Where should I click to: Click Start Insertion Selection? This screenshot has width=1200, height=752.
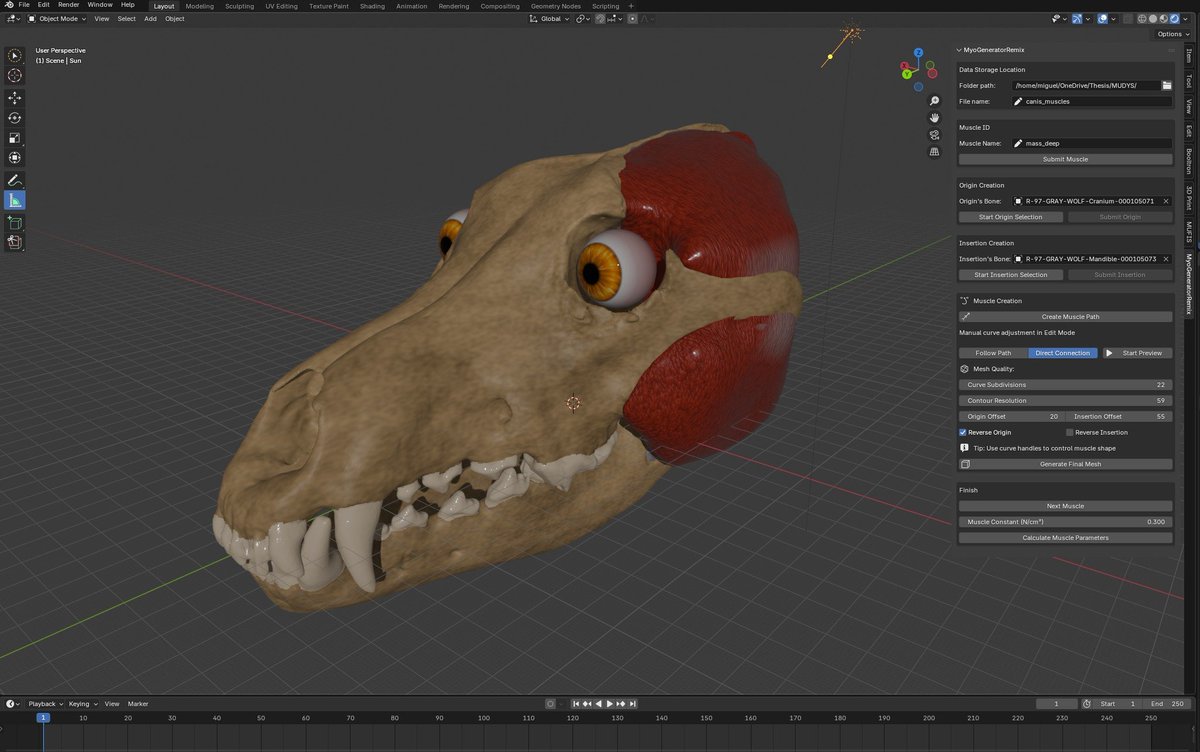(1010, 275)
